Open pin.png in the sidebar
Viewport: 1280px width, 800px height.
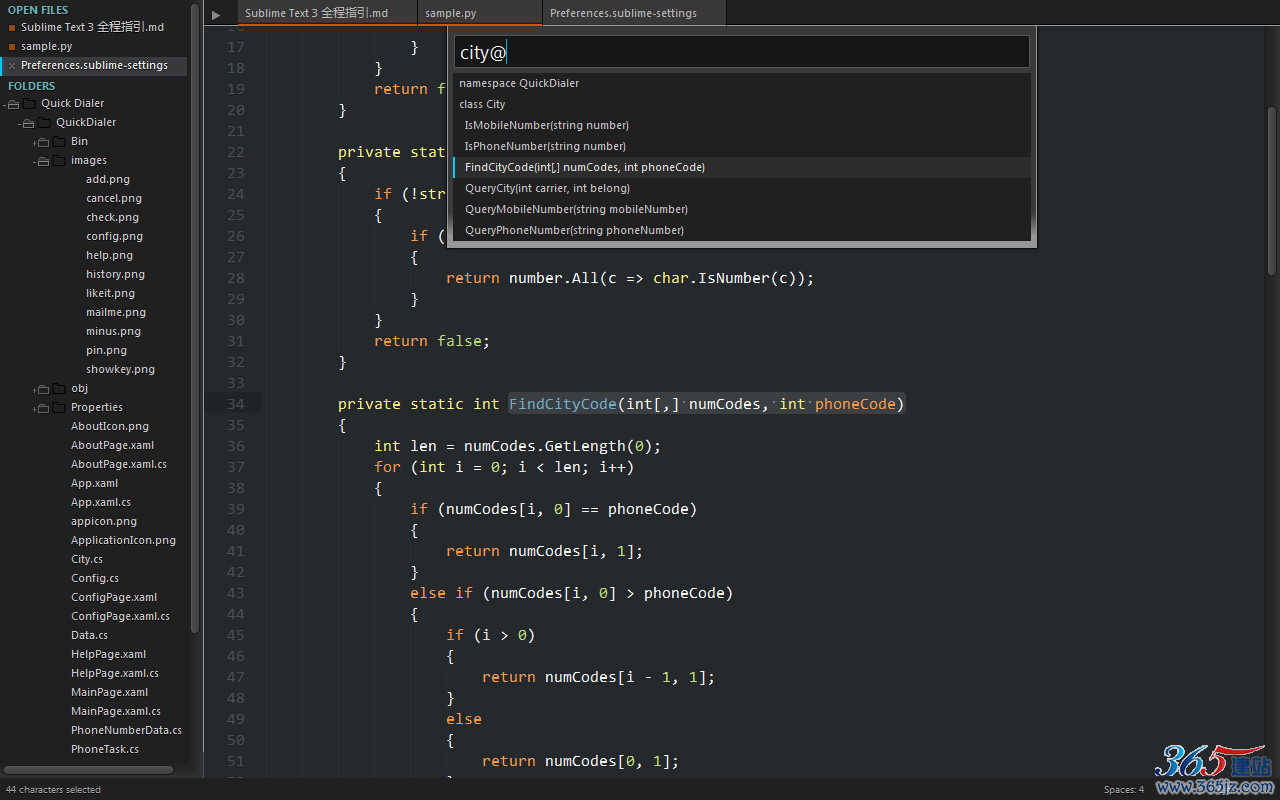(106, 351)
